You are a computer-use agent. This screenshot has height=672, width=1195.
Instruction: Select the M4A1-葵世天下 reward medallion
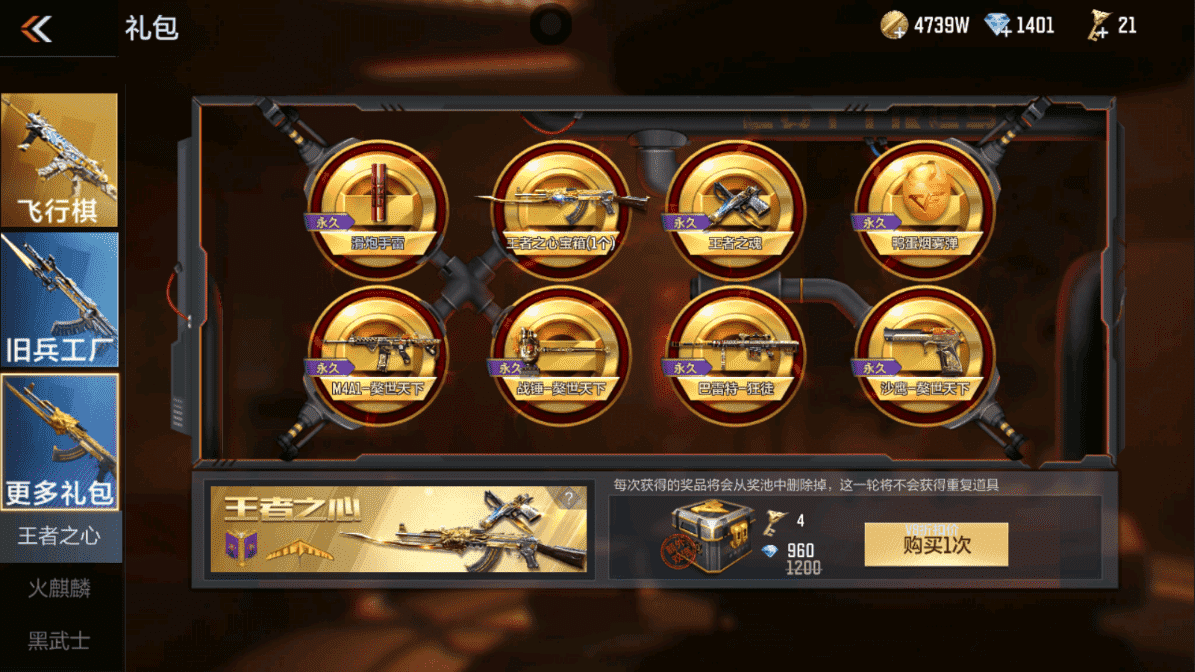tap(377, 354)
